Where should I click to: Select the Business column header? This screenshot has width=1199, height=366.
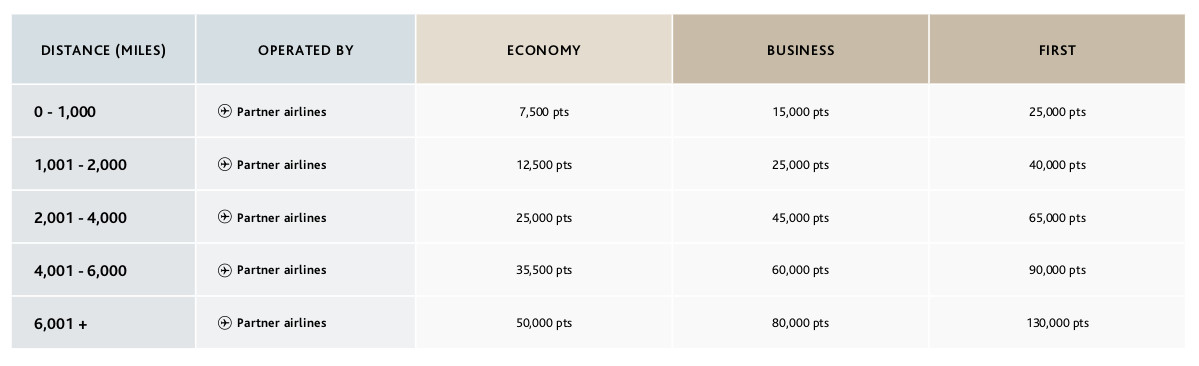801,49
